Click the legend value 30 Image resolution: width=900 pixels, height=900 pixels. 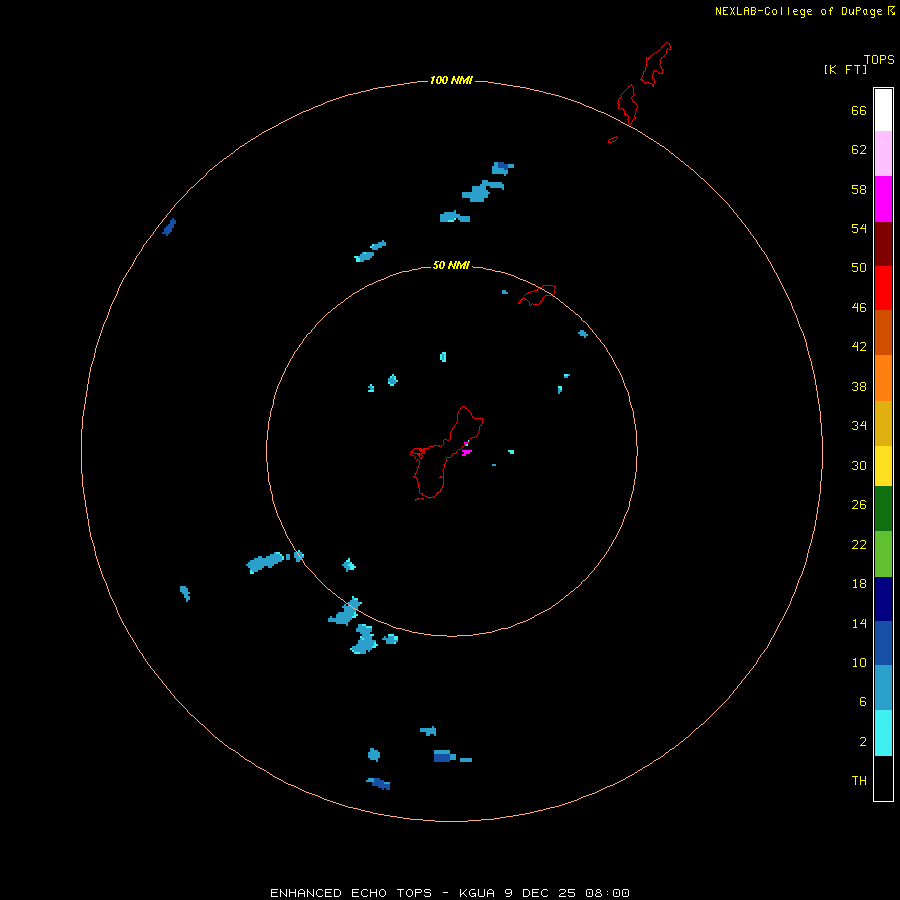(859, 465)
